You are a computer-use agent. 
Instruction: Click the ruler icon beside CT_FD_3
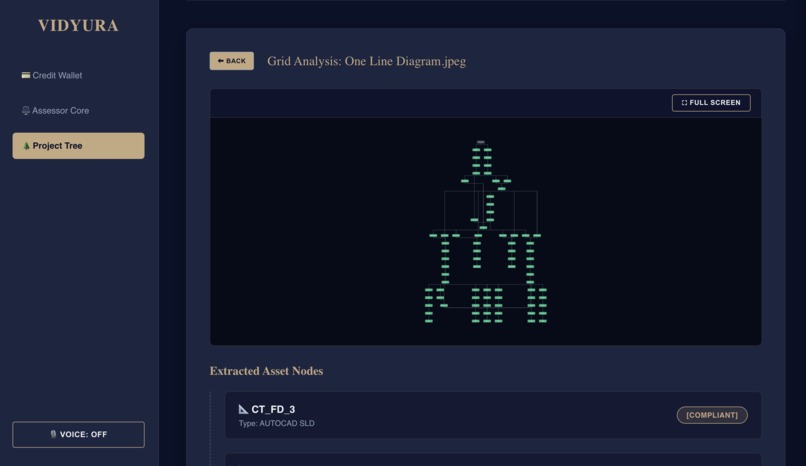pyautogui.click(x=243, y=409)
